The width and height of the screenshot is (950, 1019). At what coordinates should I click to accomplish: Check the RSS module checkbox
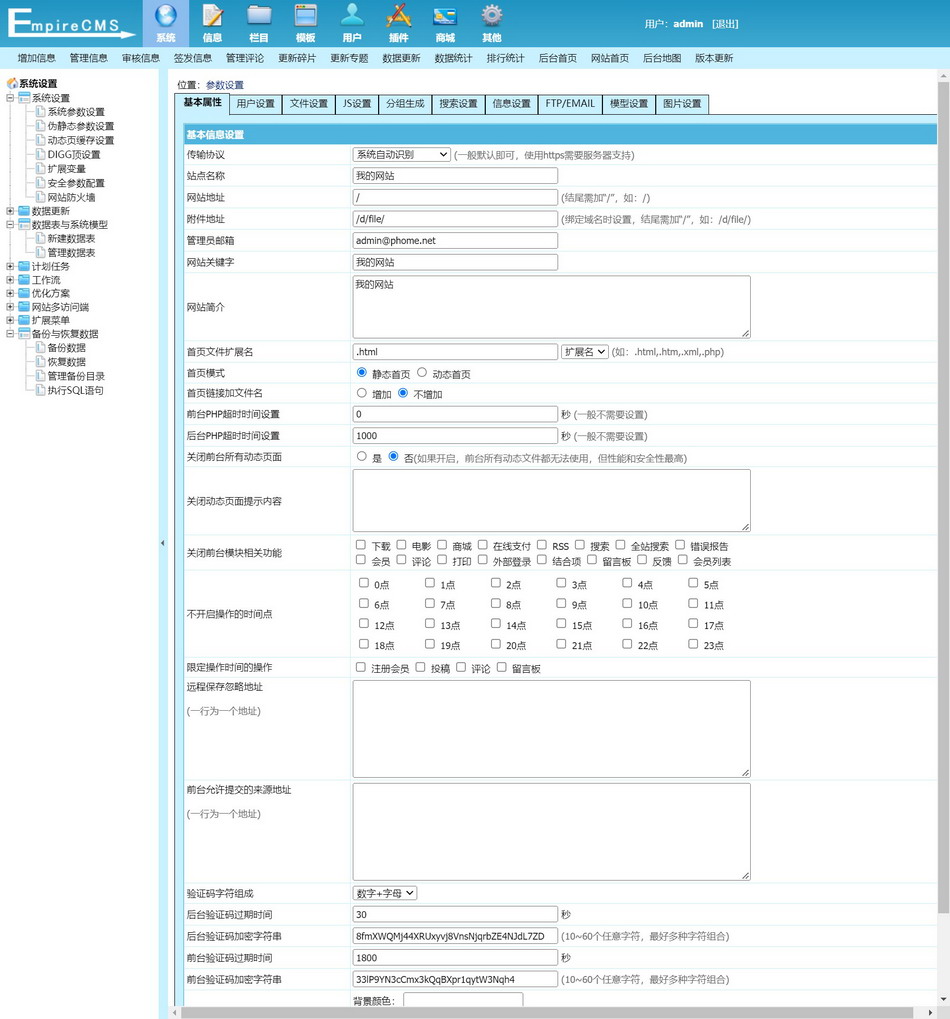coord(541,545)
